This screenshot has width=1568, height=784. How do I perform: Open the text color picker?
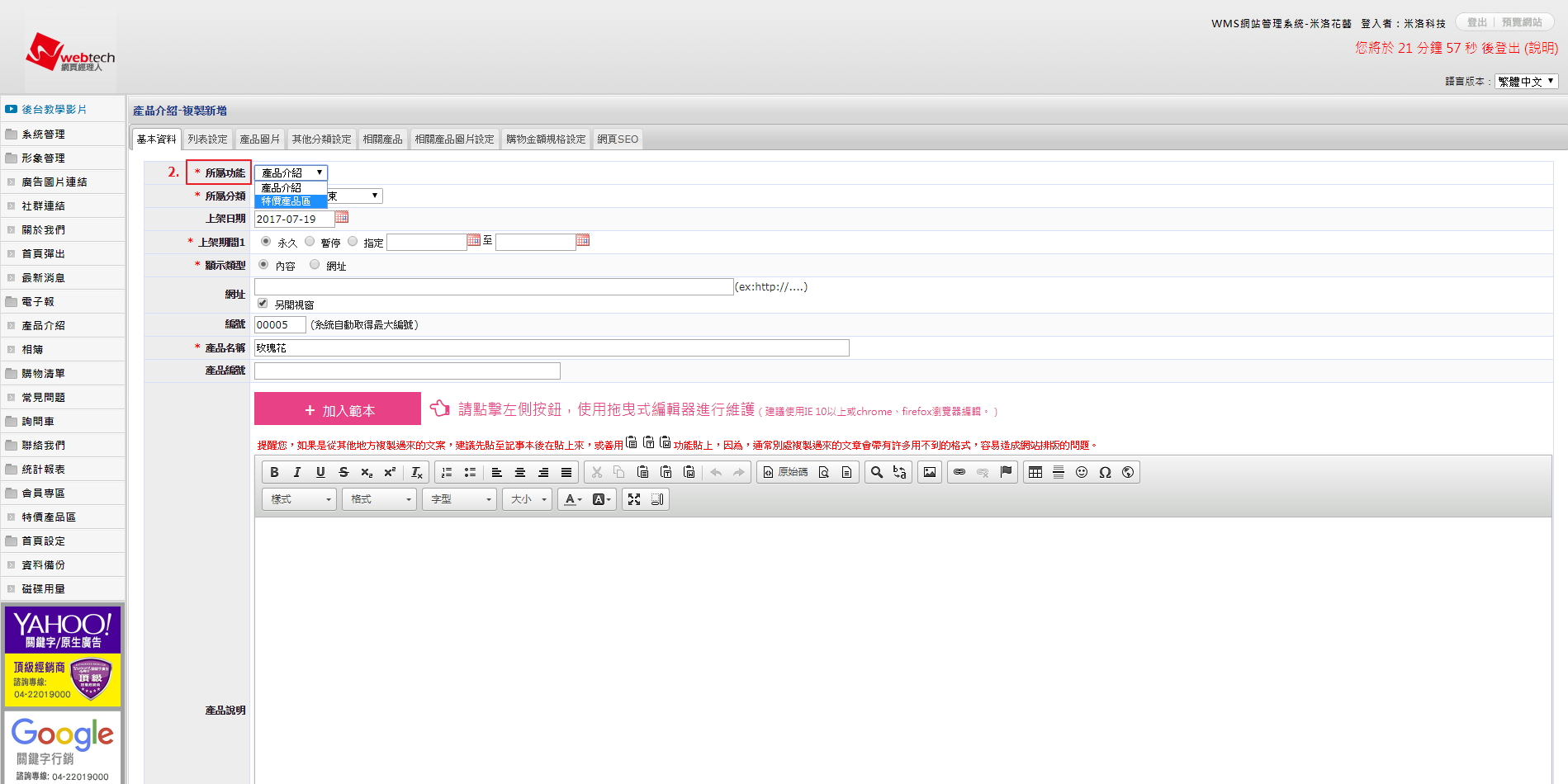coord(572,499)
